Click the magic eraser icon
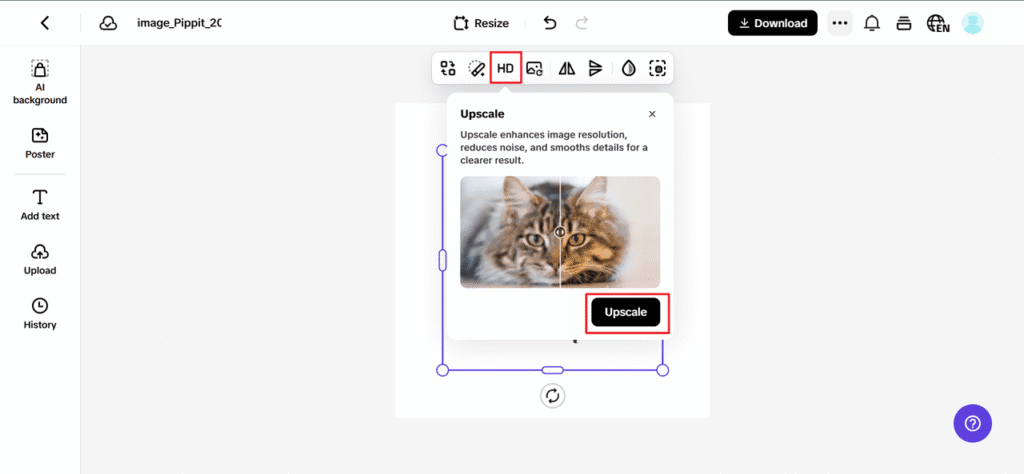 pyautogui.click(x=477, y=68)
